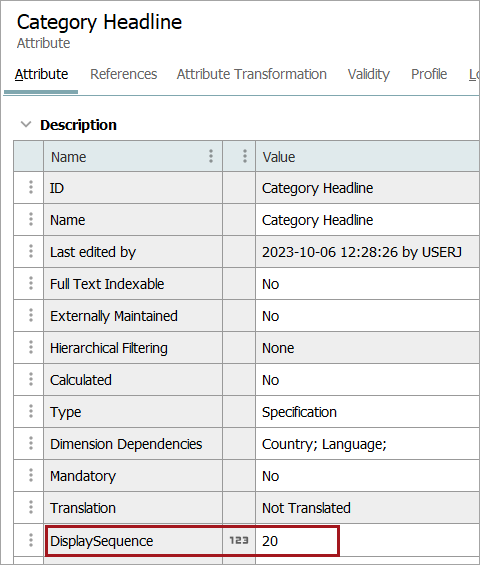The image size is (480, 565).
Task: Click the Mandatory value cell showing No
Action: coord(367,476)
